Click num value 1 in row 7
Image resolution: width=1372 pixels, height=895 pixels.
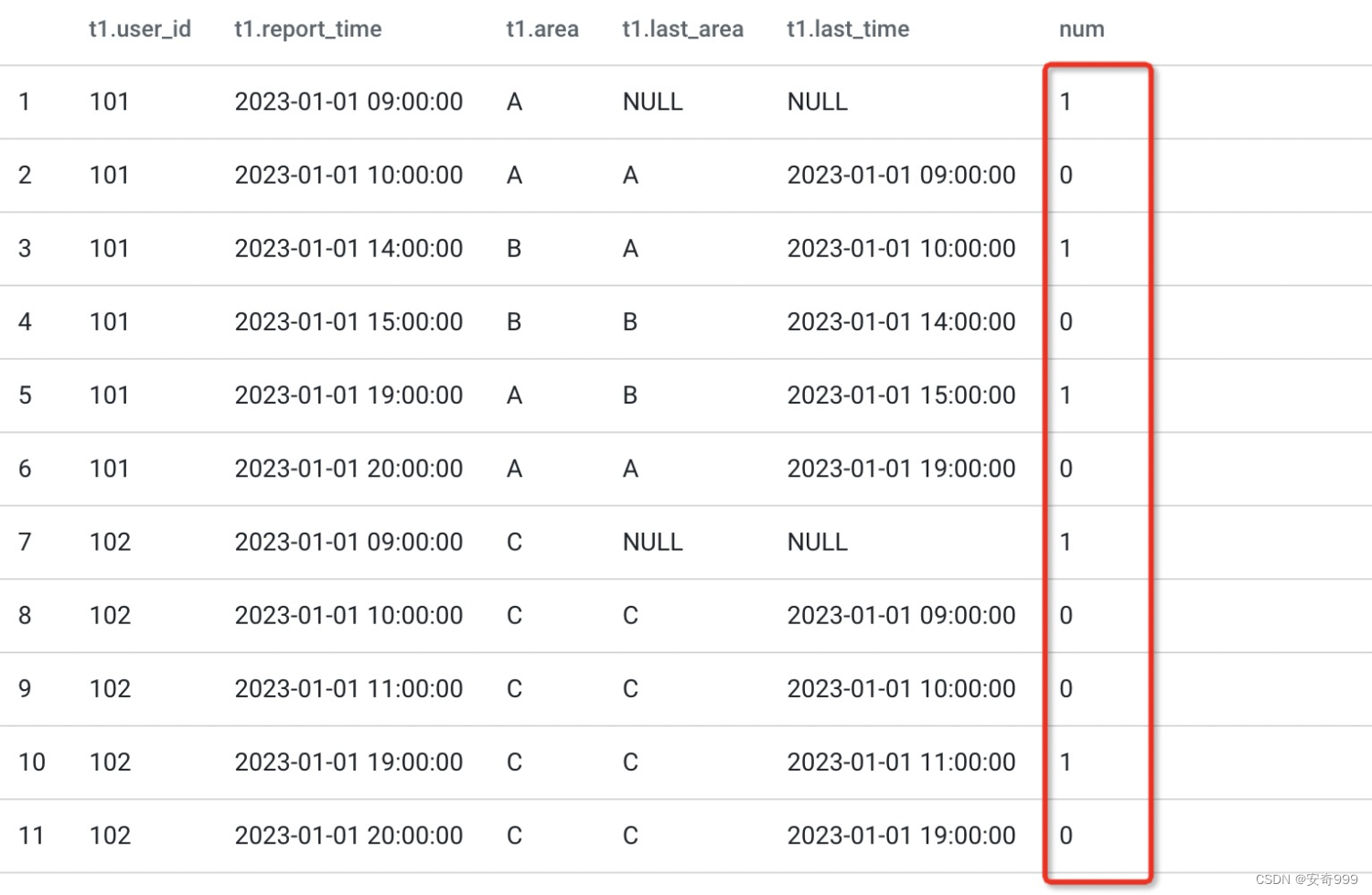pyautogui.click(x=1066, y=542)
